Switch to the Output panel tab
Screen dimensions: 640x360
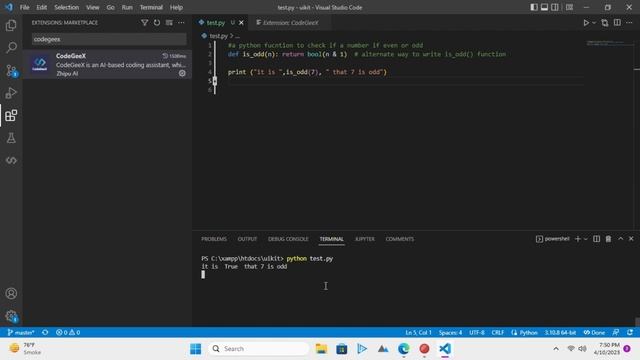click(247, 239)
